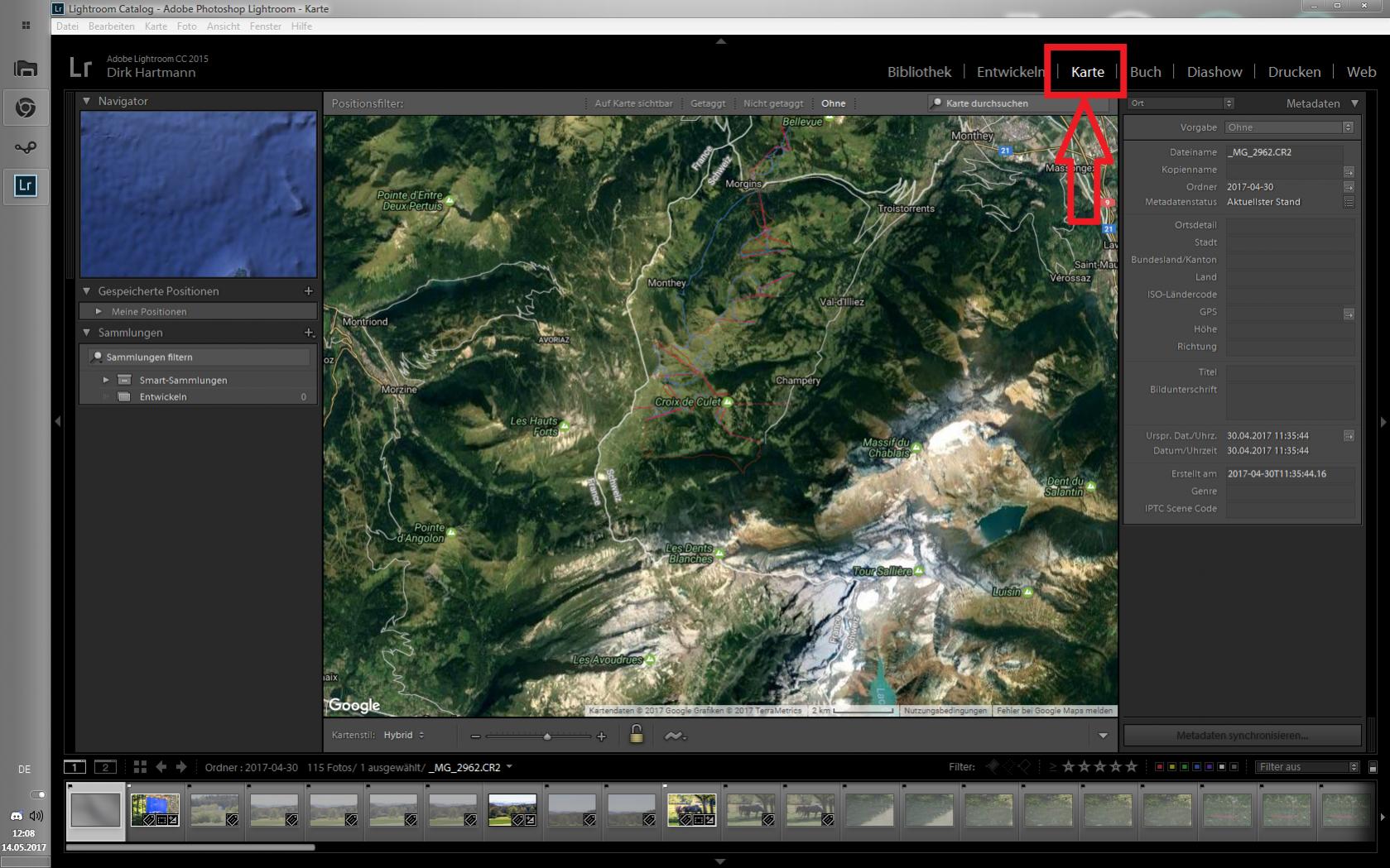
Task: Click the Discord tray icon
Action: pos(16,816)
